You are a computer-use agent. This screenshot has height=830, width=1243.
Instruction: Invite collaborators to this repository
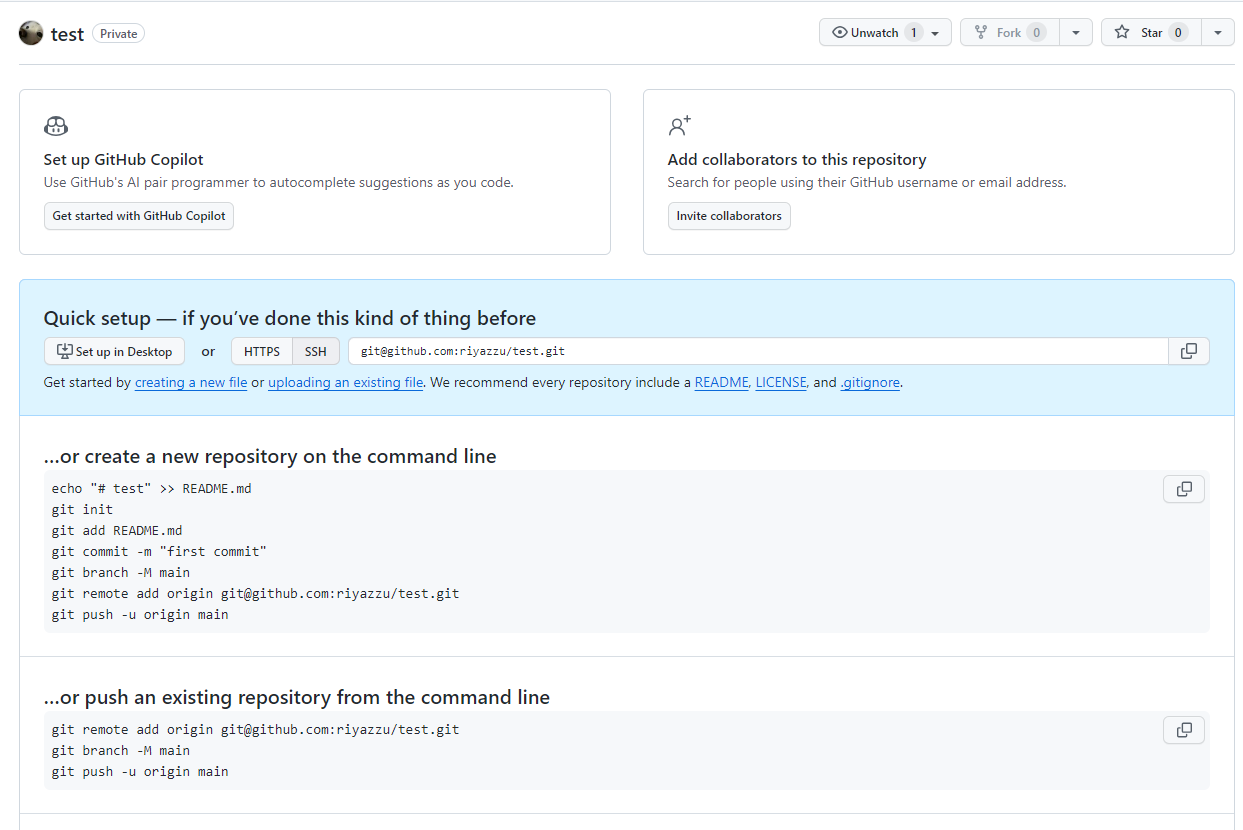point(729,215)
